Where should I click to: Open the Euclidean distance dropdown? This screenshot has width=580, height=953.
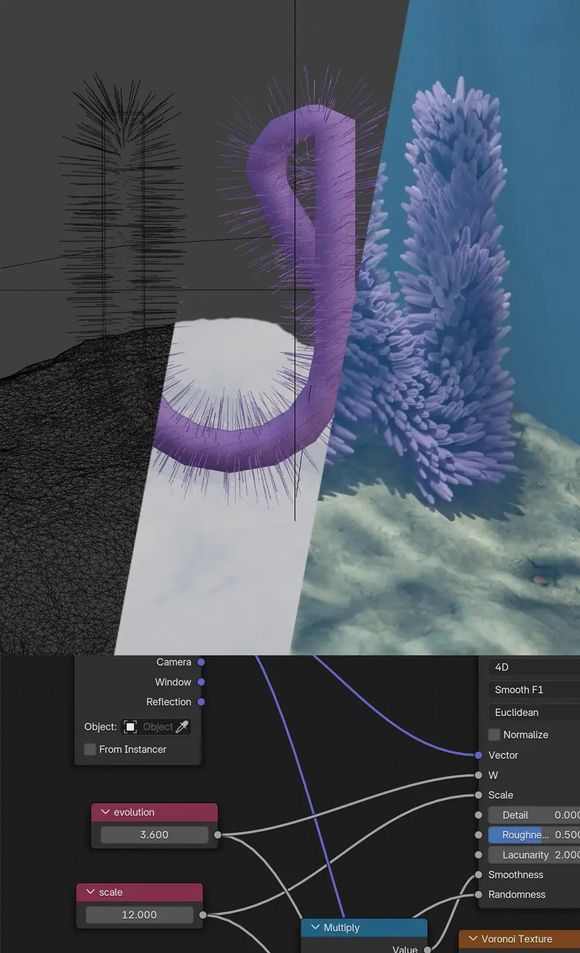(x=534, y=712)
